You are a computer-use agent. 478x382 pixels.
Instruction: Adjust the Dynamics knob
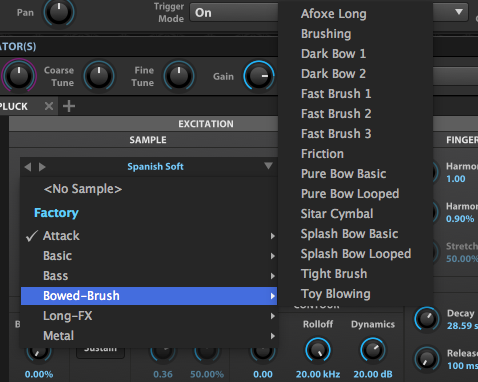tap(373, 350)
